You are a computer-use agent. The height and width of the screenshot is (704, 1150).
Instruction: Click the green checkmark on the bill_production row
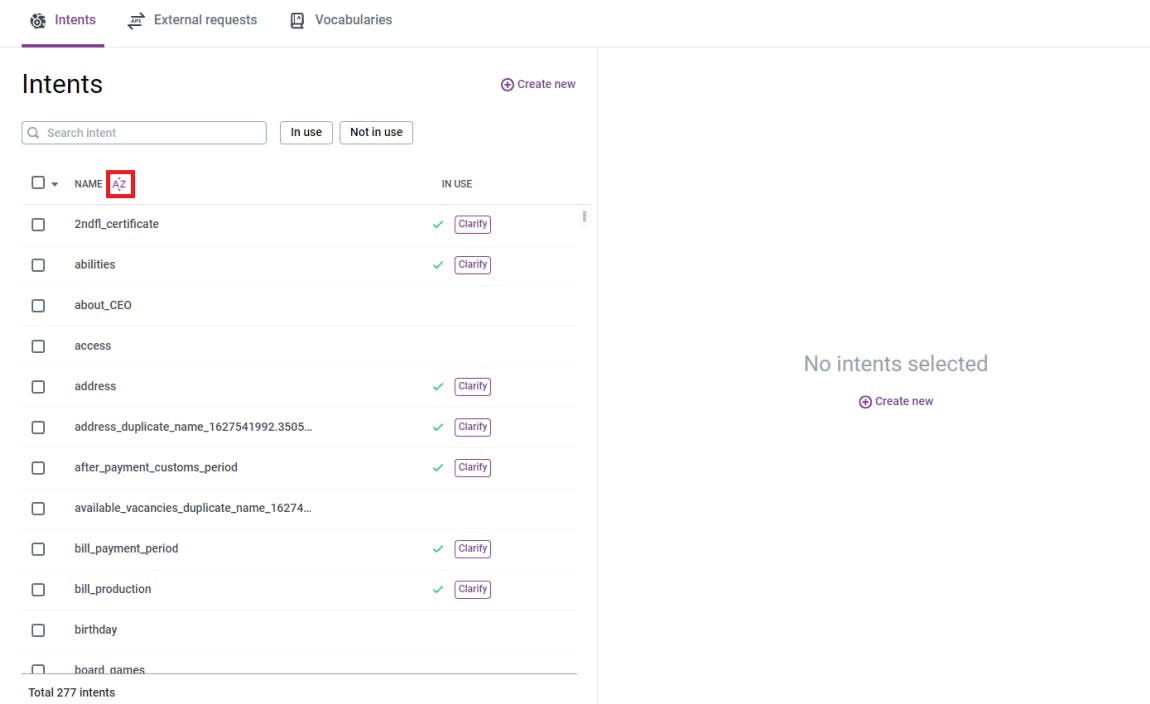point(438,590)
